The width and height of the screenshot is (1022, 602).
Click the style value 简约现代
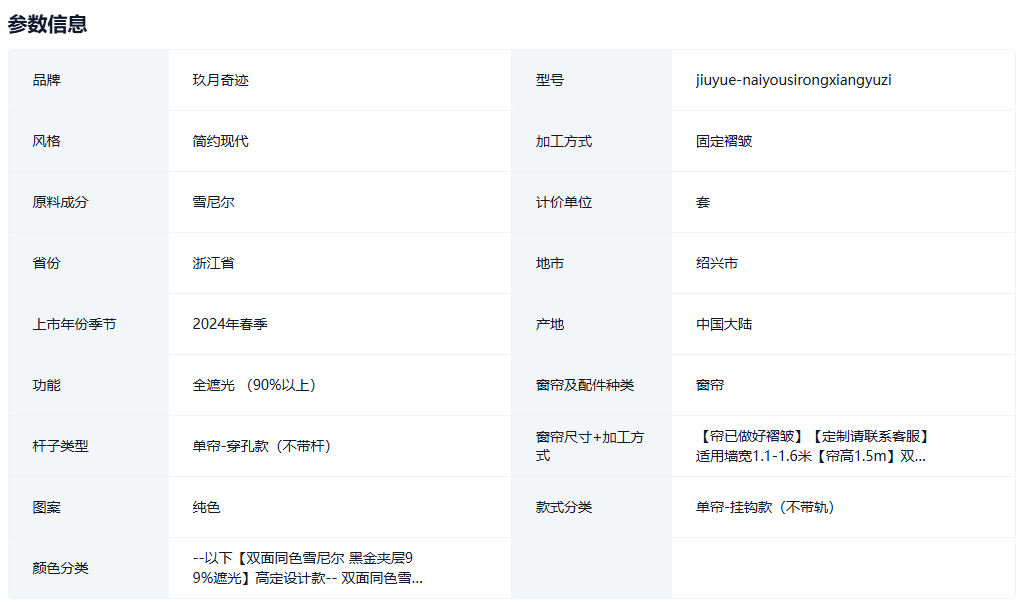pyautogui.click(x=220, y=141)
